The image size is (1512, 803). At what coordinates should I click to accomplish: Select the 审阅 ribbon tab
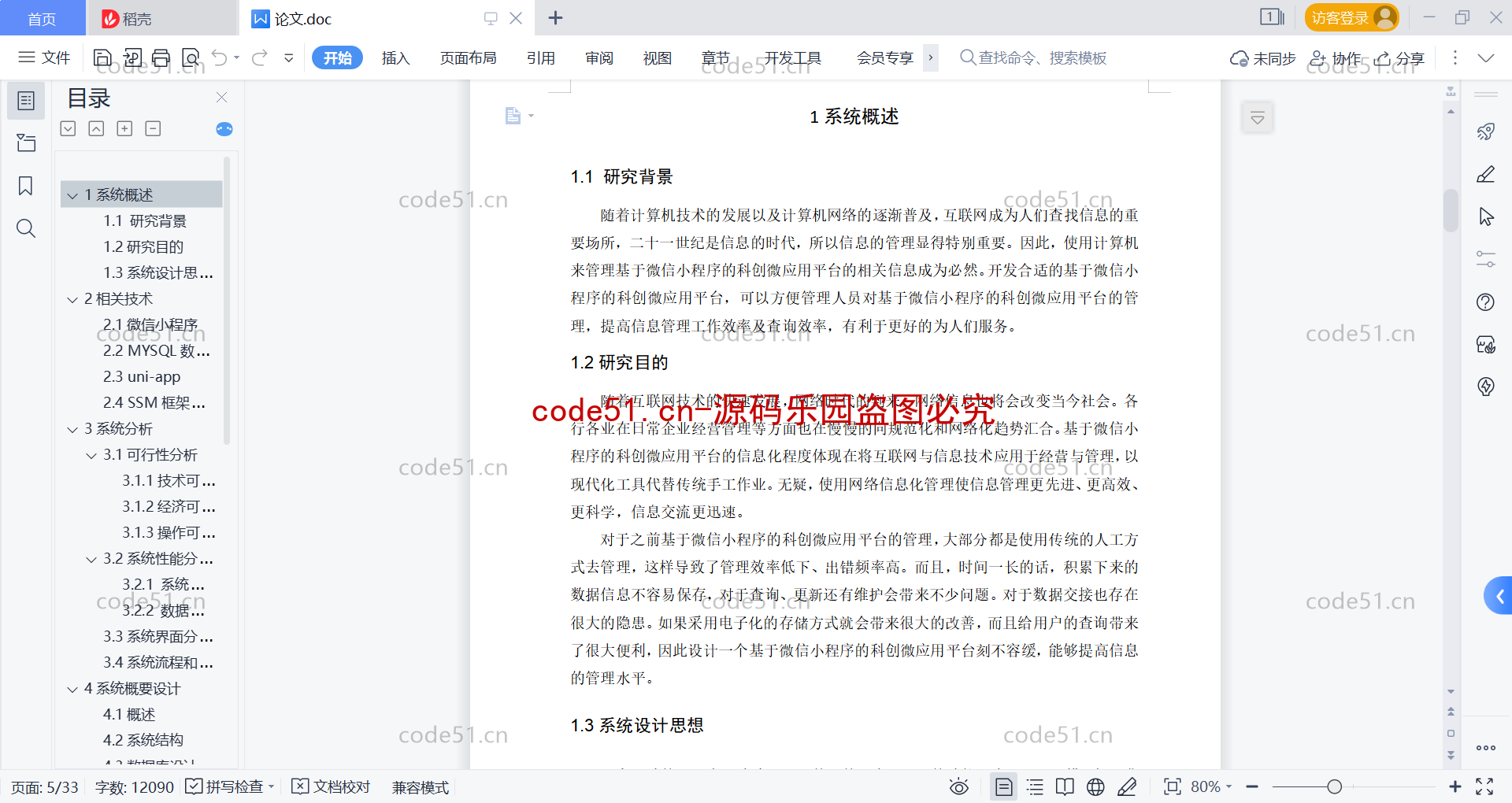pos(599,57)
